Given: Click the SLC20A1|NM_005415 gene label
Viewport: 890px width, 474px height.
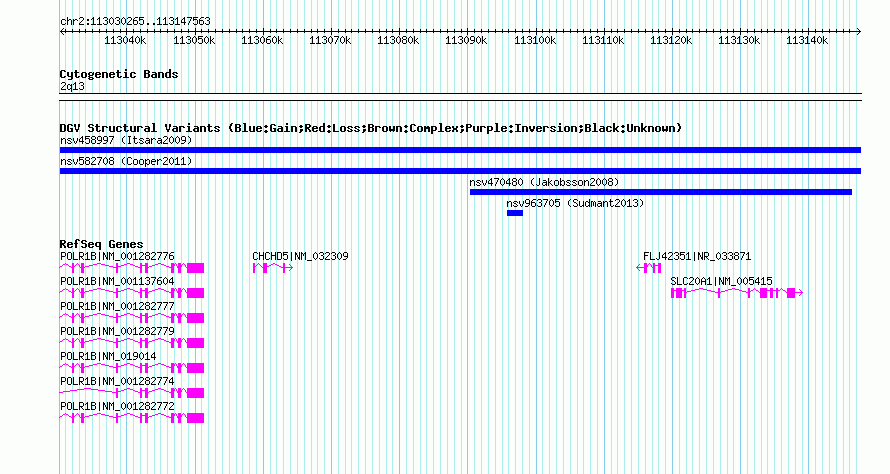Looking at the screenshot, I should (x=721, y=281).
